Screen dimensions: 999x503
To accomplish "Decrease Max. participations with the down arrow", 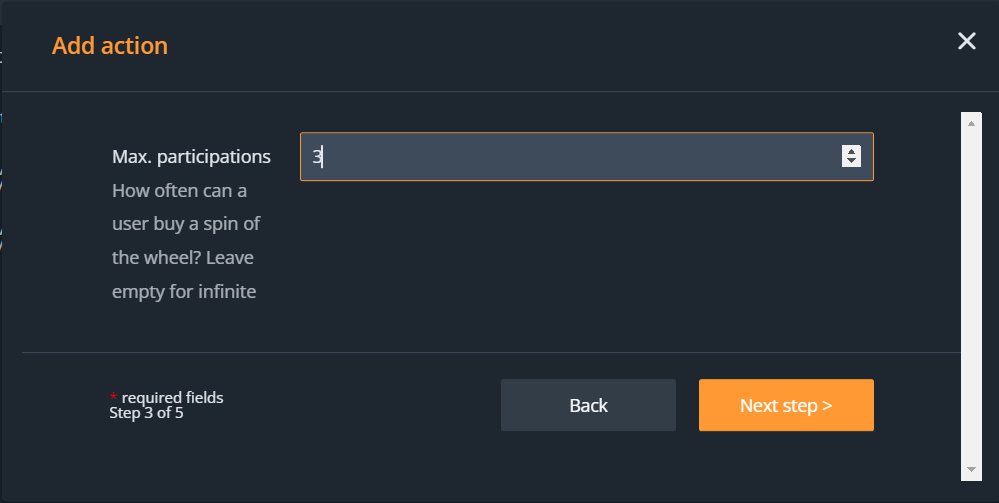I will coord(851,161).
